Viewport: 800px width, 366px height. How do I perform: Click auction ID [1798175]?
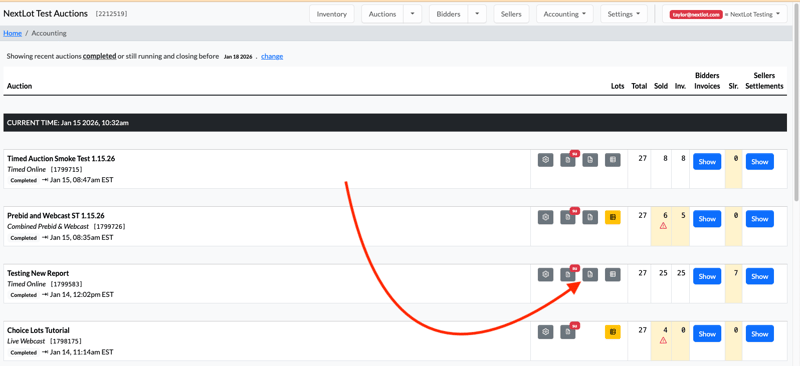65,341
